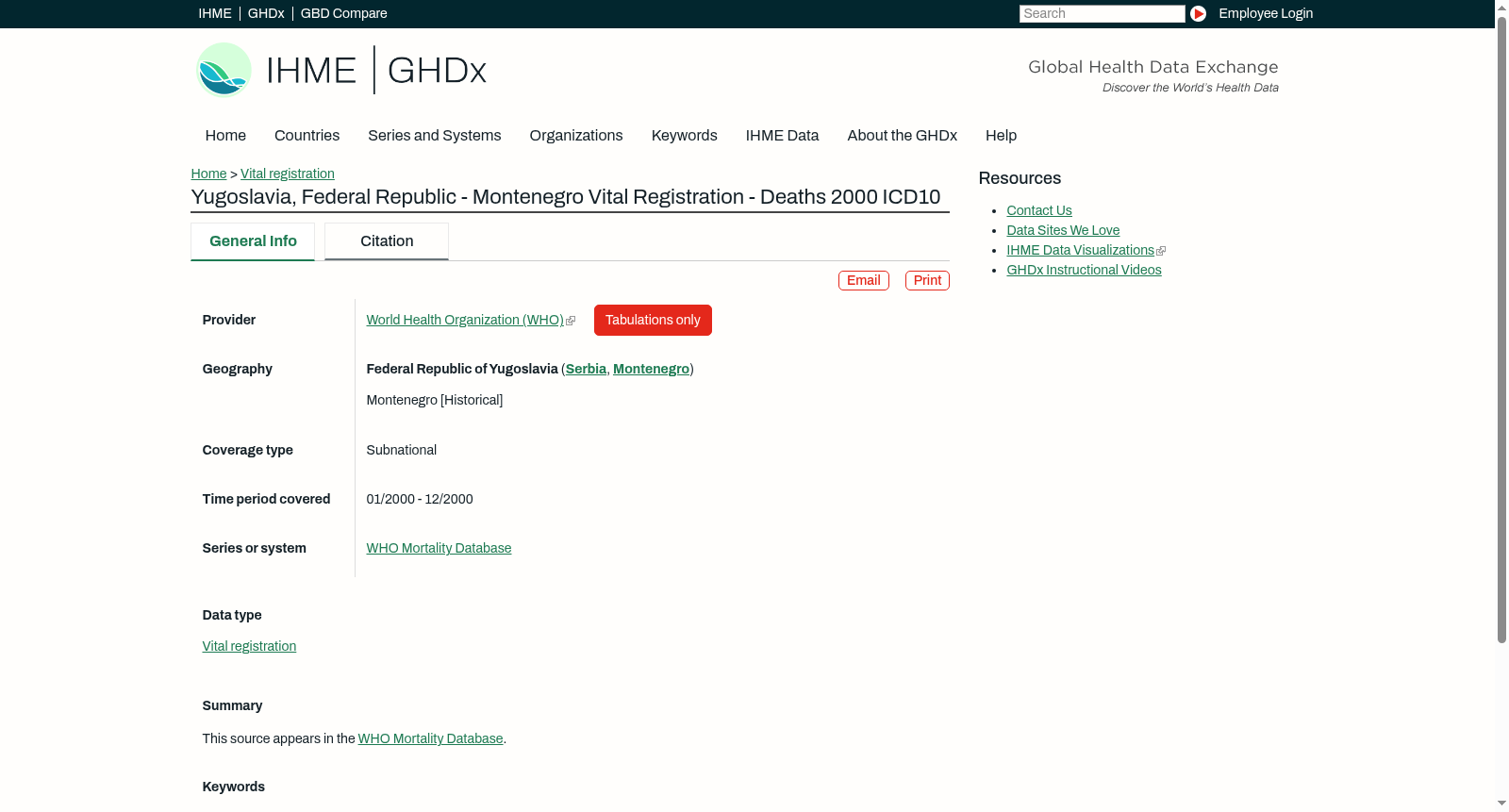Image resolution: width=1509 pixels, height=812 pixels.
Task: Click the 'Subnational' coverage type value
Action: 402,450
